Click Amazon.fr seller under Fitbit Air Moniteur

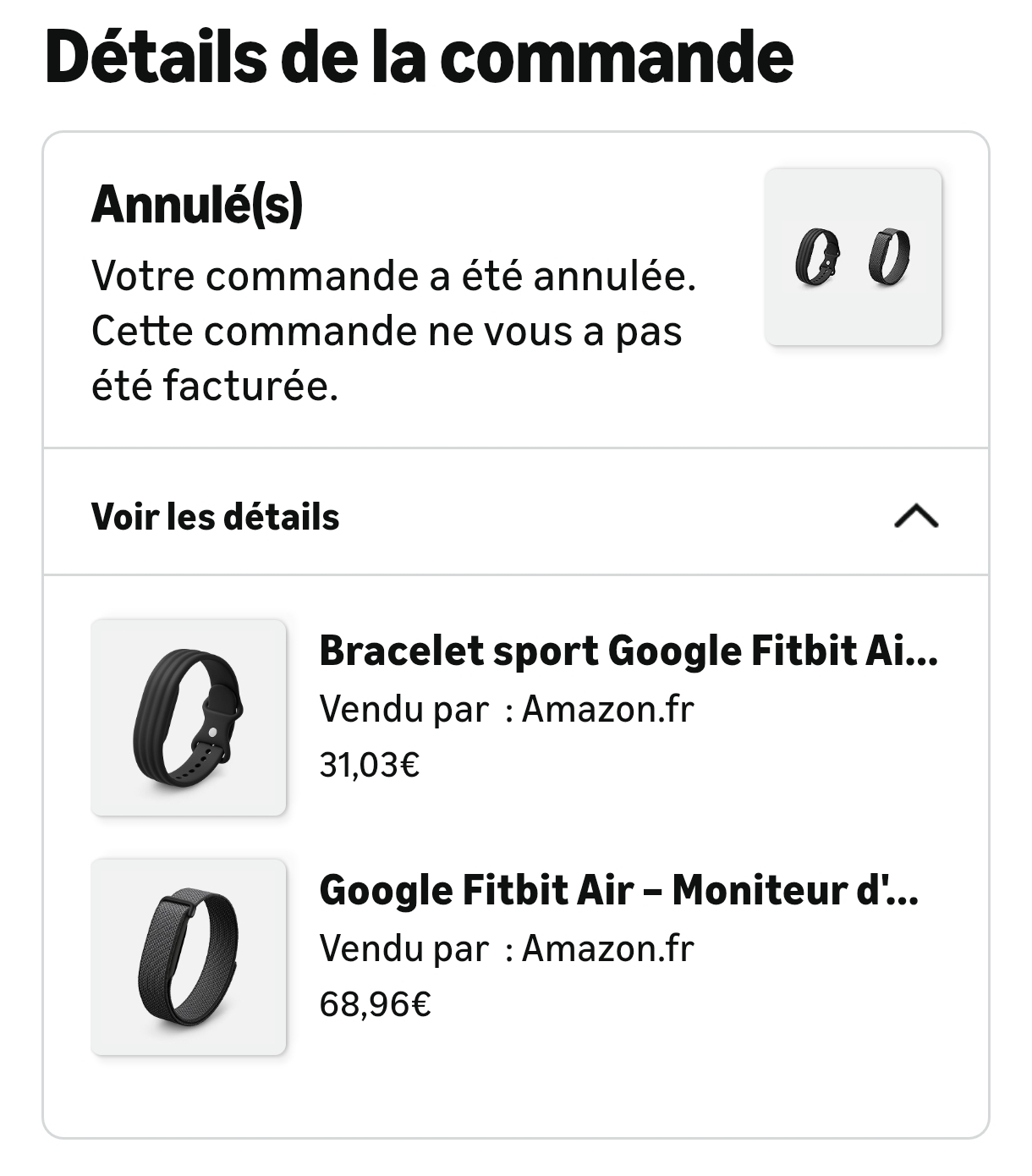(608, 948)
